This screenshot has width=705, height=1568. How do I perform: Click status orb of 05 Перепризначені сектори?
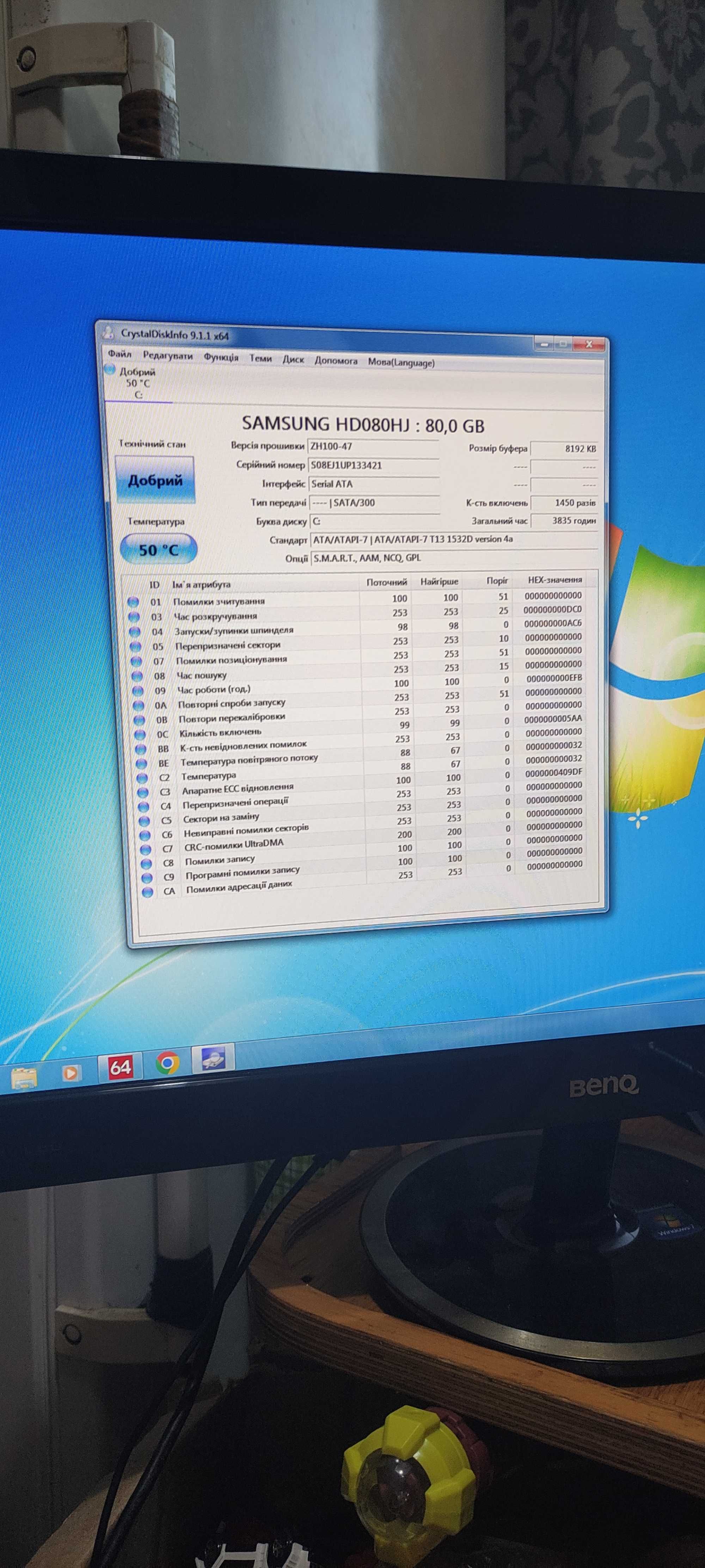click(135, 646)
